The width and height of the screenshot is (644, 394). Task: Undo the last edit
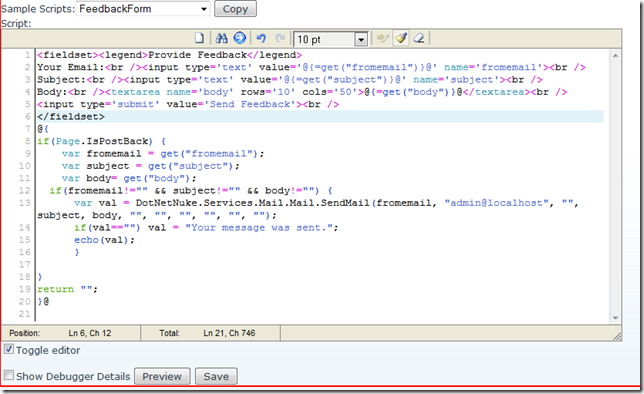pos(261,39)
